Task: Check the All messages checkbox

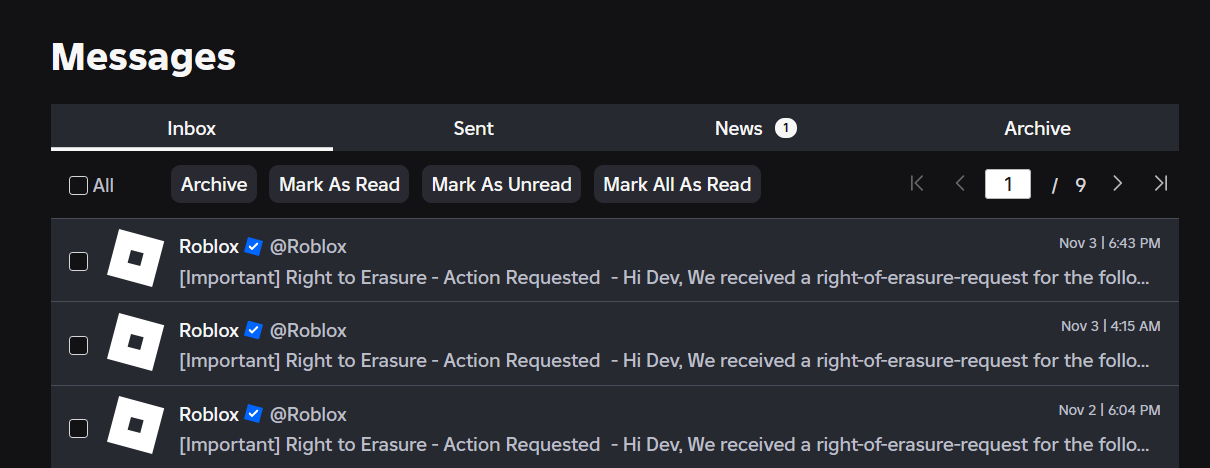Action: coord(78,185)
